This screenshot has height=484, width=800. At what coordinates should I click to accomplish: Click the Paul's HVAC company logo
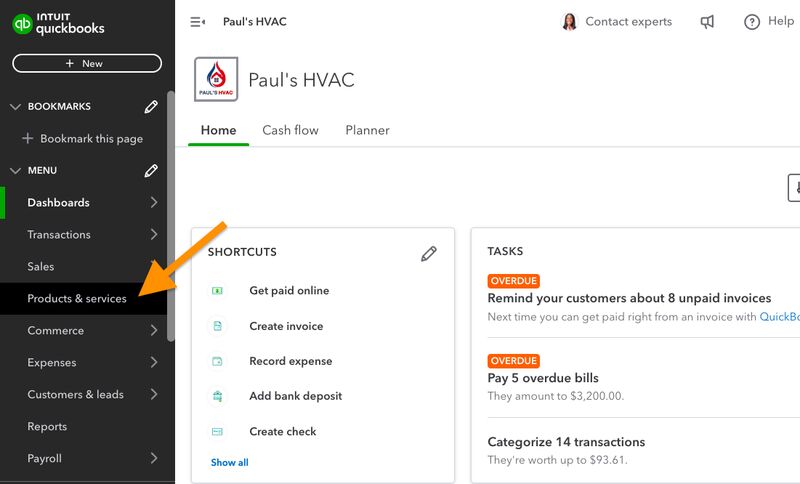click(216, 79)
